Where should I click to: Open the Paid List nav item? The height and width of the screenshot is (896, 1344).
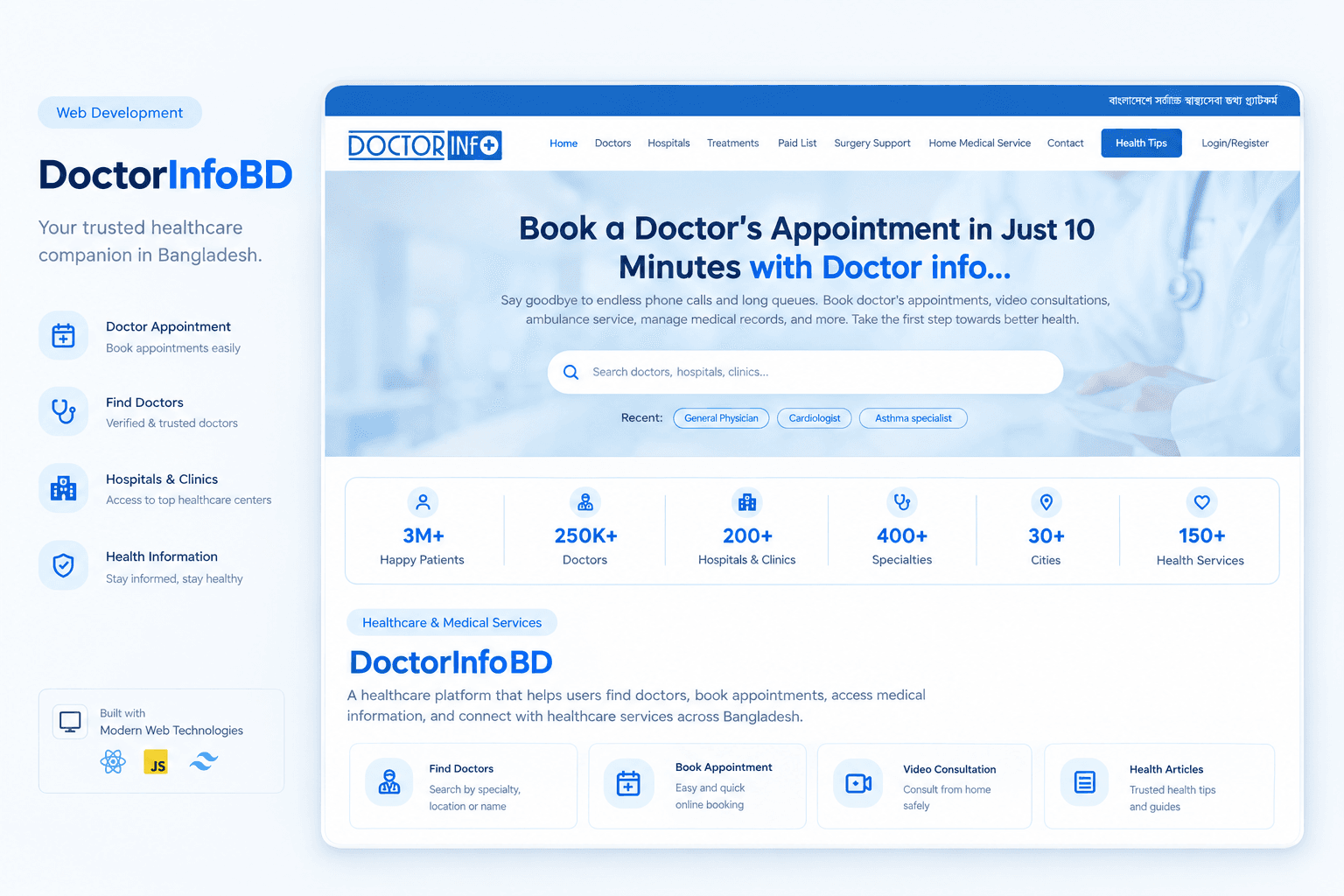(x=797, y=143)
